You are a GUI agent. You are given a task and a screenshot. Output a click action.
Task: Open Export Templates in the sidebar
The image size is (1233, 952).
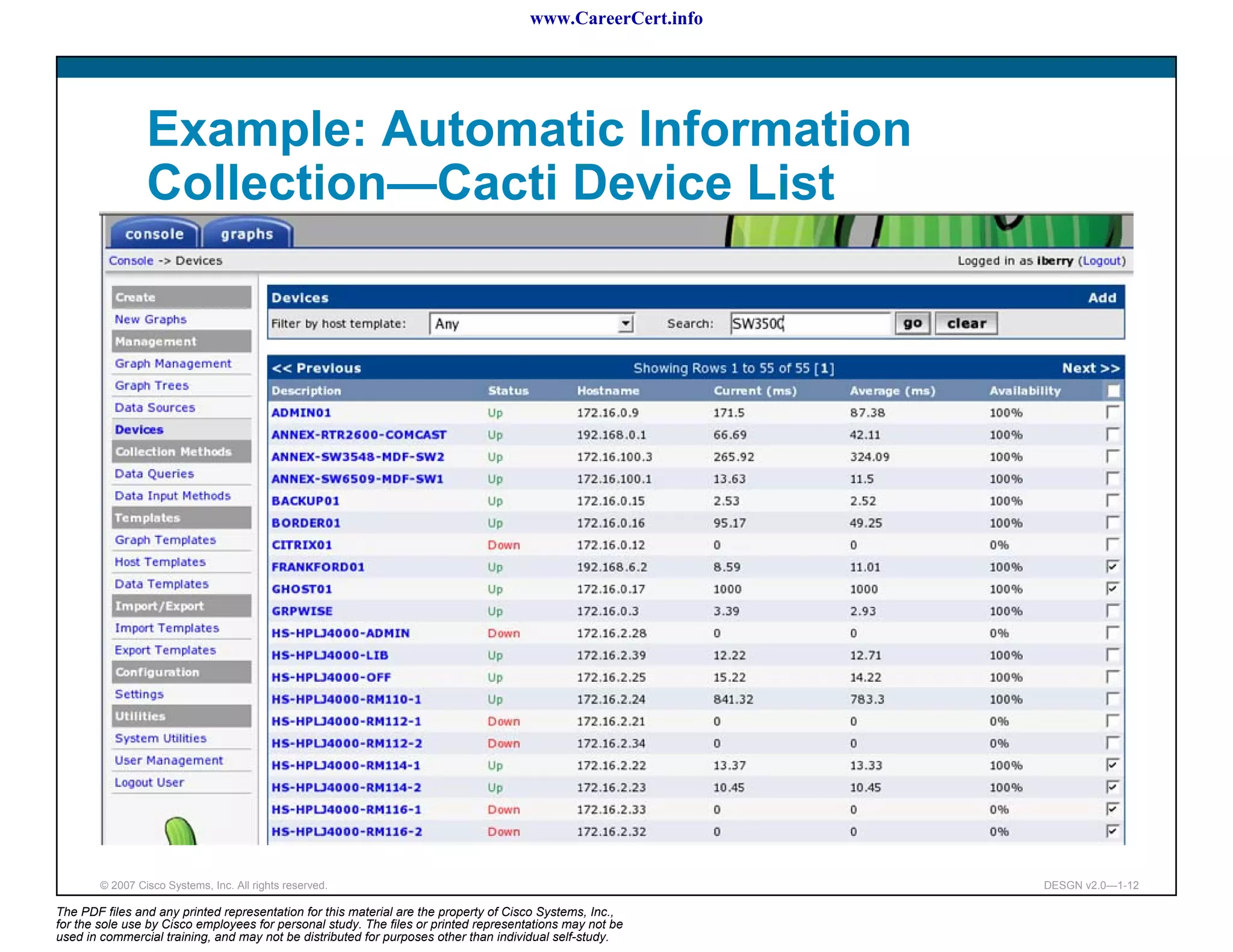pos(165,650)
